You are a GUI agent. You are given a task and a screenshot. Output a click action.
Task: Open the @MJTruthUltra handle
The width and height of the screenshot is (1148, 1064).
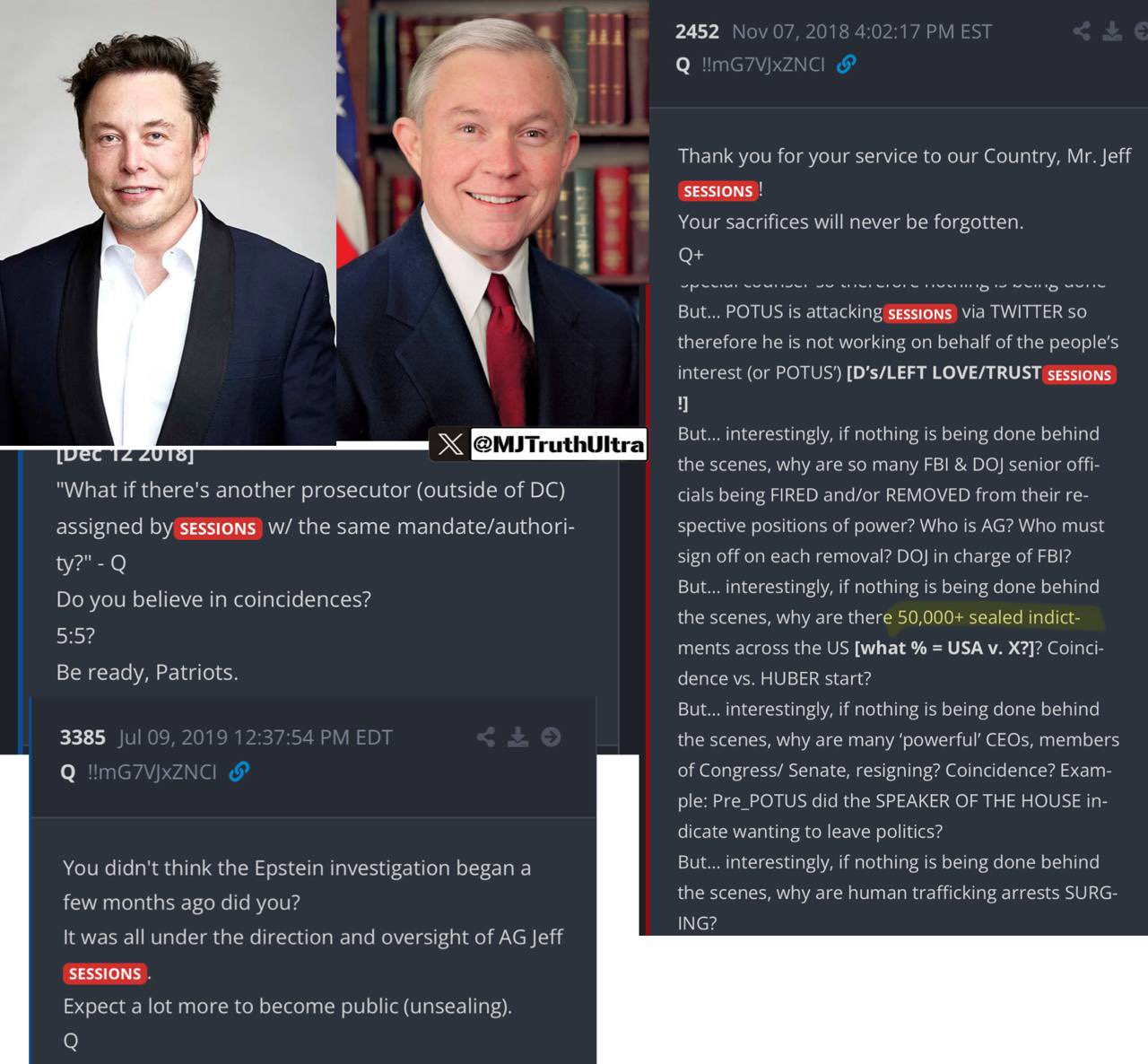pos(558,444)
